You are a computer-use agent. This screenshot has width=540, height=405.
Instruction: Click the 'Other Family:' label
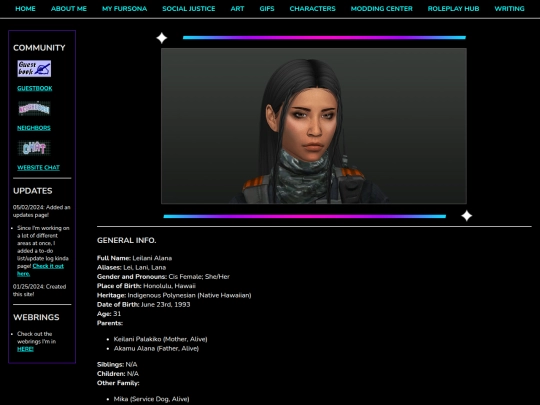[x=118, y=383]
